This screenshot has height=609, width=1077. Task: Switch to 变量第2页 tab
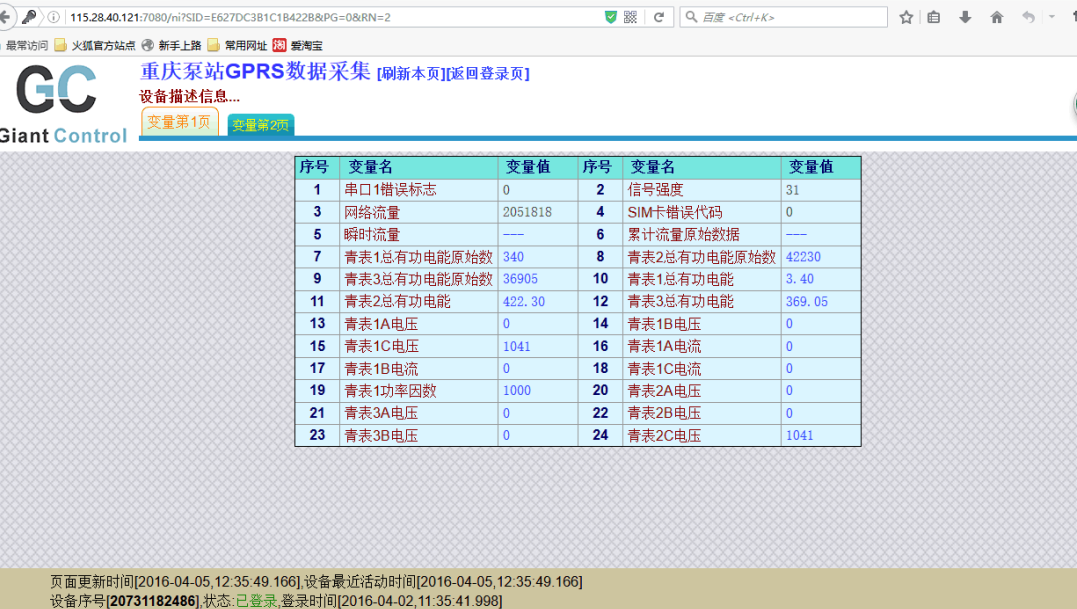point(260,126)
